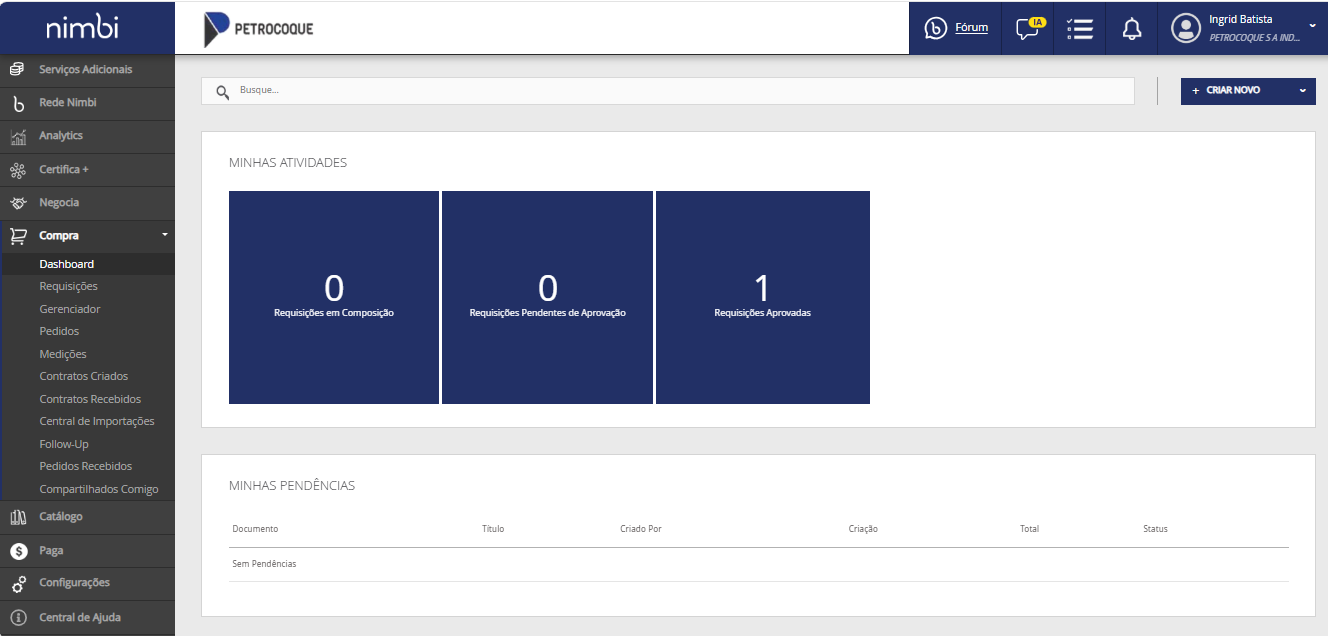Open the Rede Nimbi menu label
The height and width of the screenshot is (636, 1328).
point(68,103)
